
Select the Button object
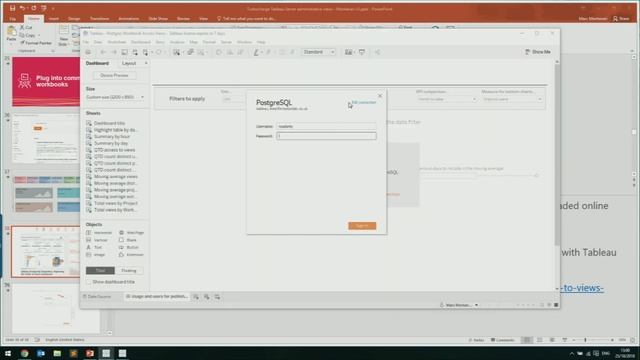(129, 247)
